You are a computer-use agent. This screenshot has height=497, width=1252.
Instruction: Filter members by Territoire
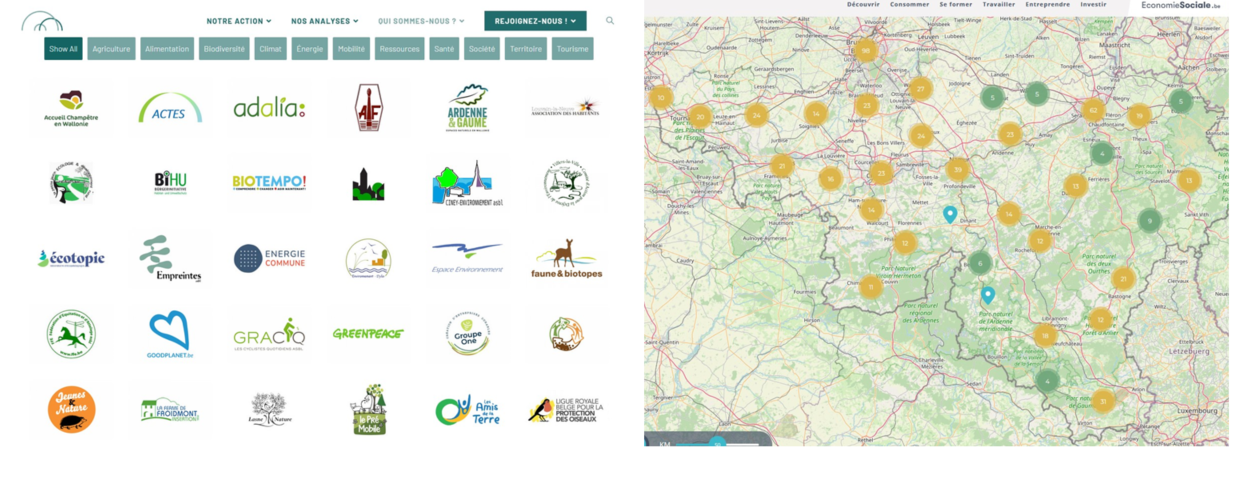tap(526, 49)
